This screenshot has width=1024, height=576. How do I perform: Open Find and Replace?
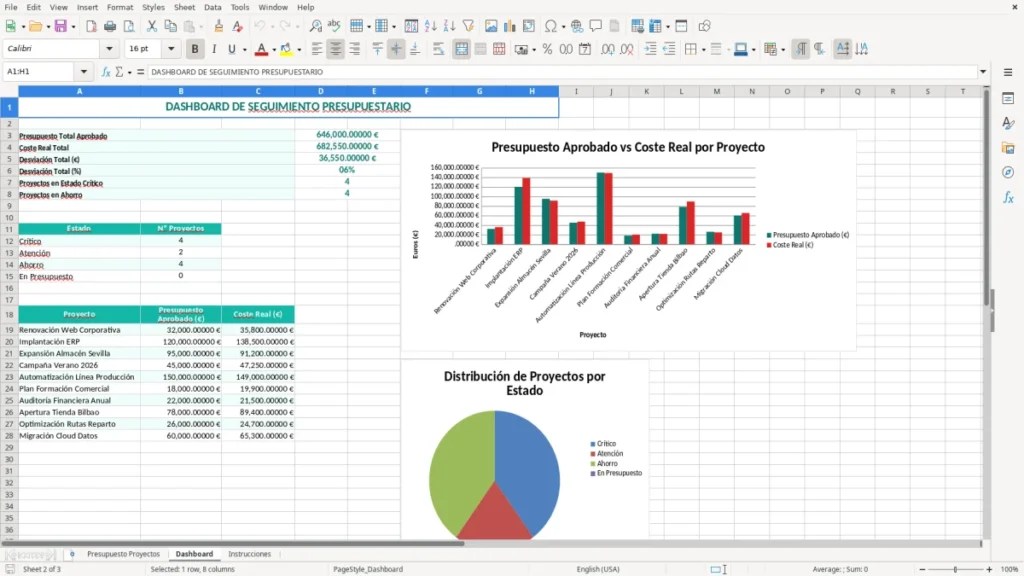pyautogui.click(x=315, y=26)
